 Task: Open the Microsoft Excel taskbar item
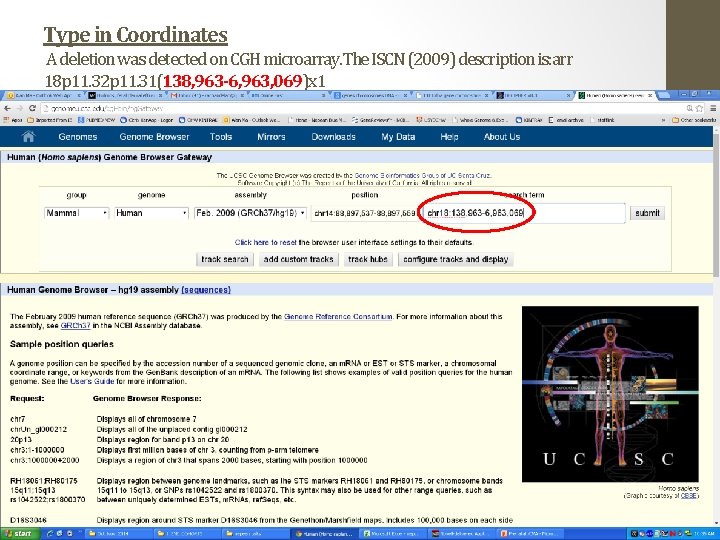click(x=393, y=534)
